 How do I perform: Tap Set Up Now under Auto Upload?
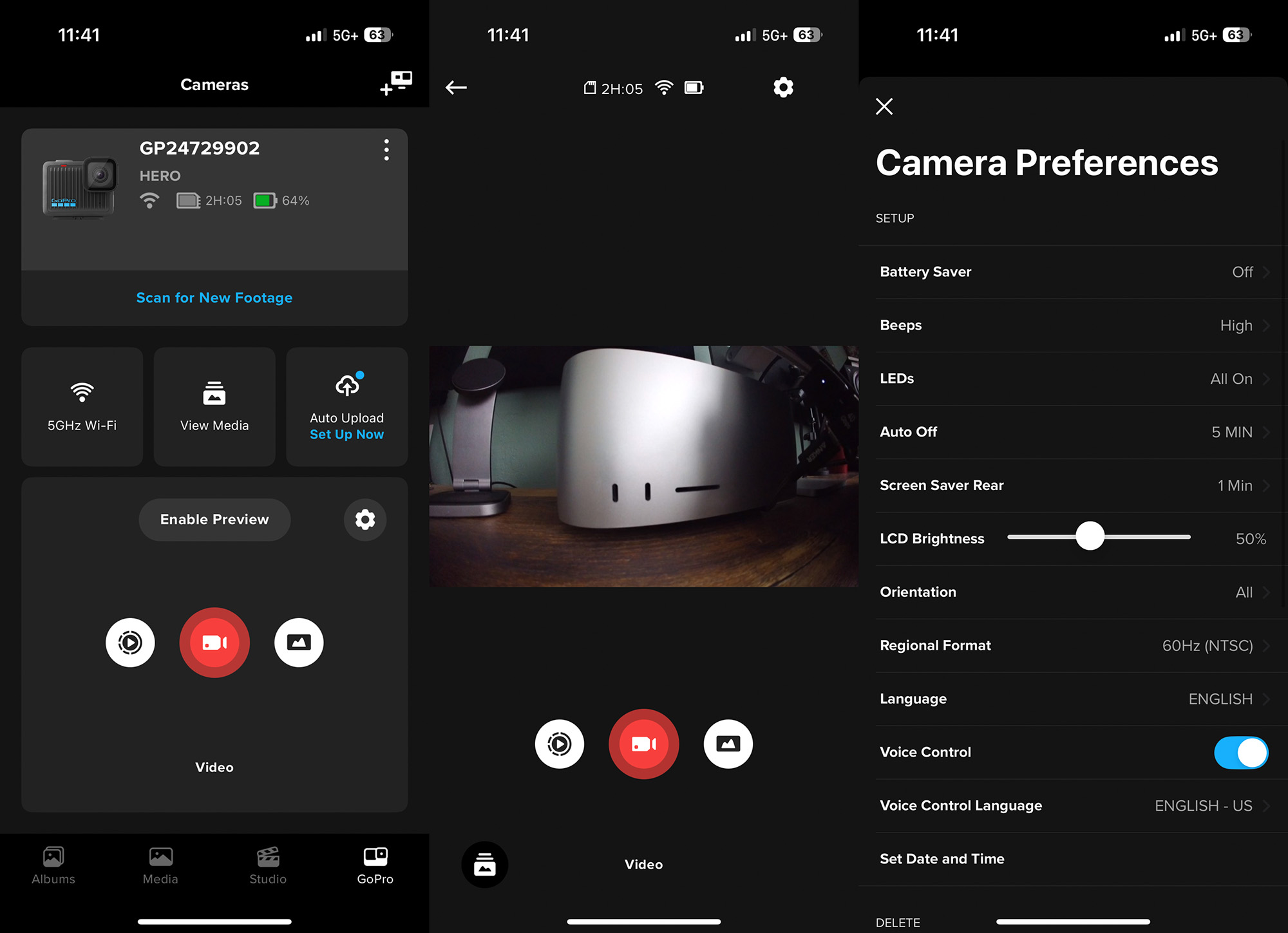[x=346, y=435]
